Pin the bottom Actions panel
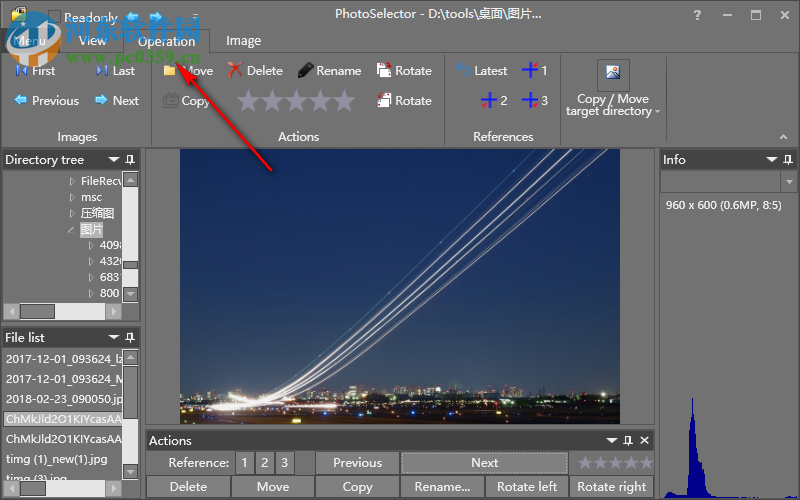Screen dimensions: 800x500 coord(628,440)
